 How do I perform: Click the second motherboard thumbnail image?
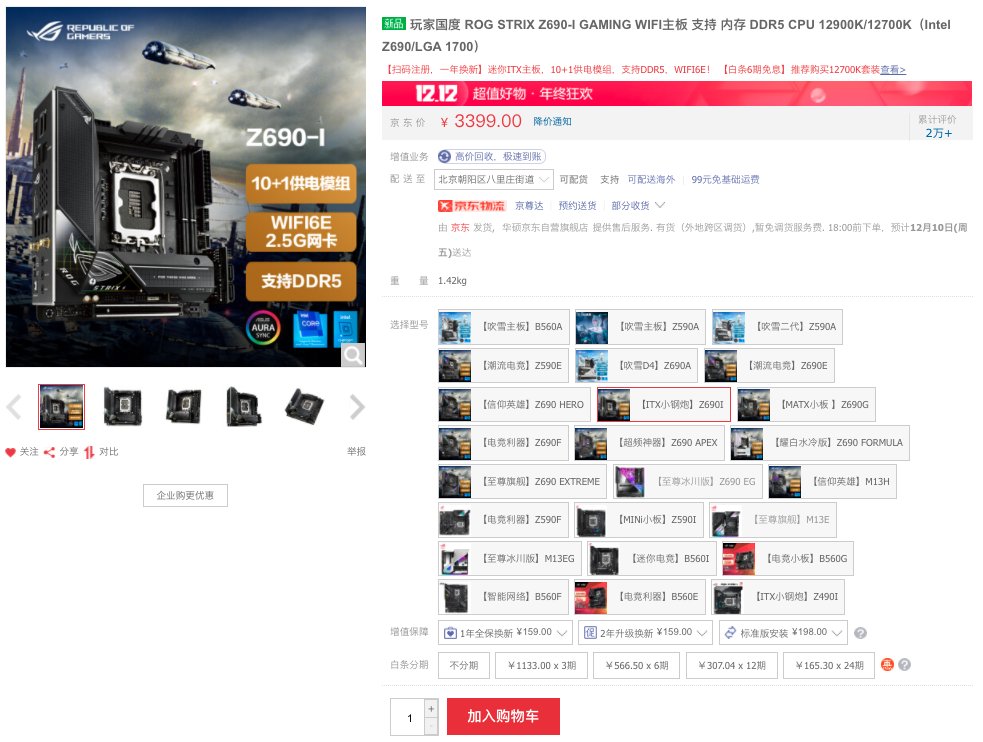122,407
